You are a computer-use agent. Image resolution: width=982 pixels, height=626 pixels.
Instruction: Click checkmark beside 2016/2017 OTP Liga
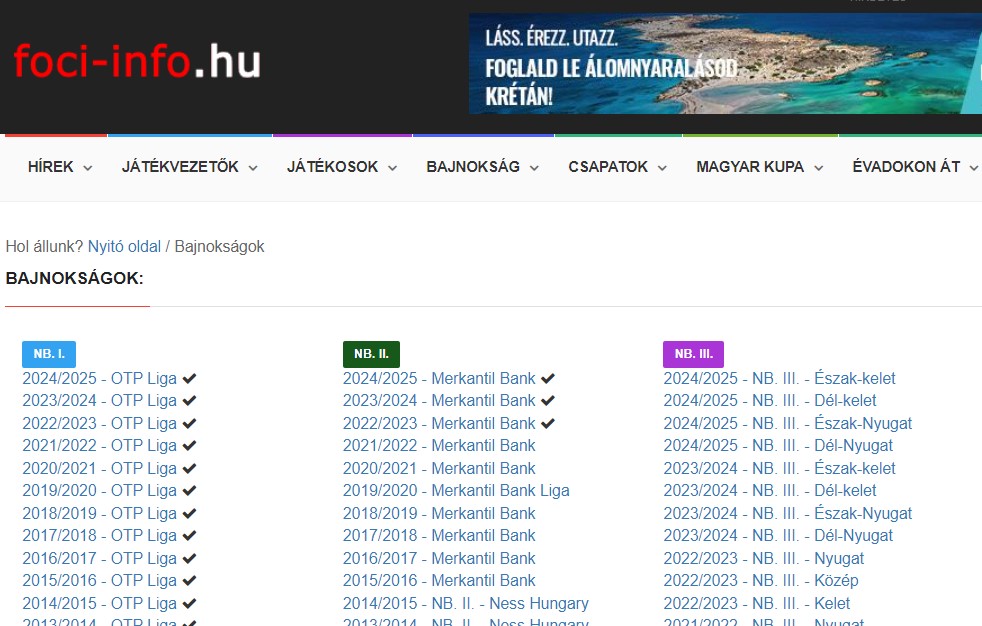189,558
